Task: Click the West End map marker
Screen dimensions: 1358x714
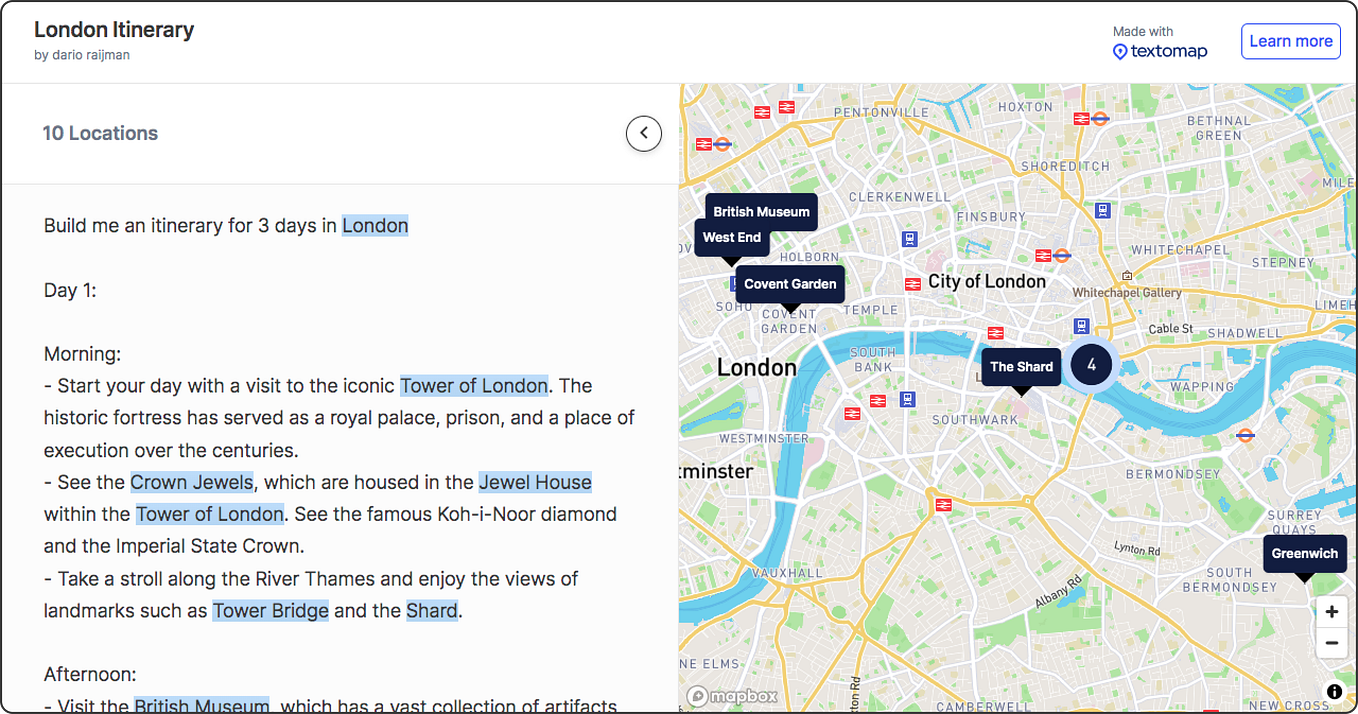Action: click(731, 237)
